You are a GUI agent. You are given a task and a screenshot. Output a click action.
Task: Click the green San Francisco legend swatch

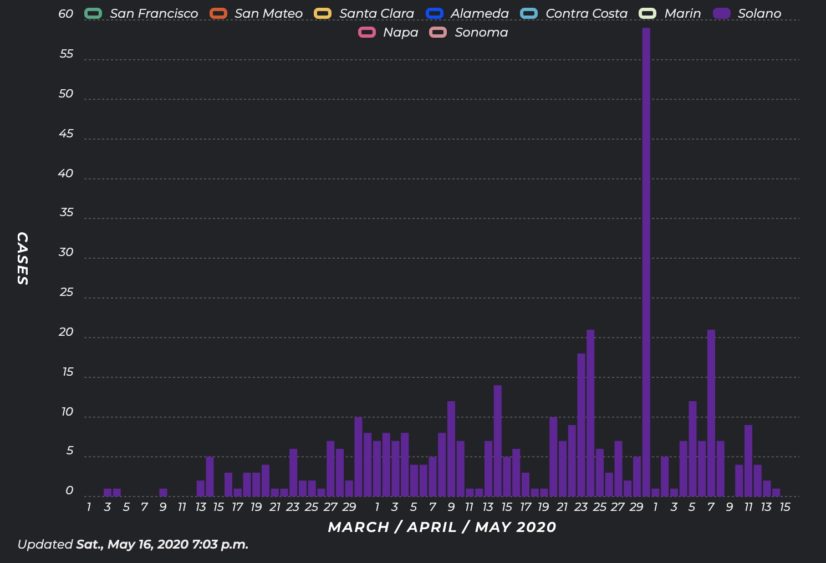[93, 13]
